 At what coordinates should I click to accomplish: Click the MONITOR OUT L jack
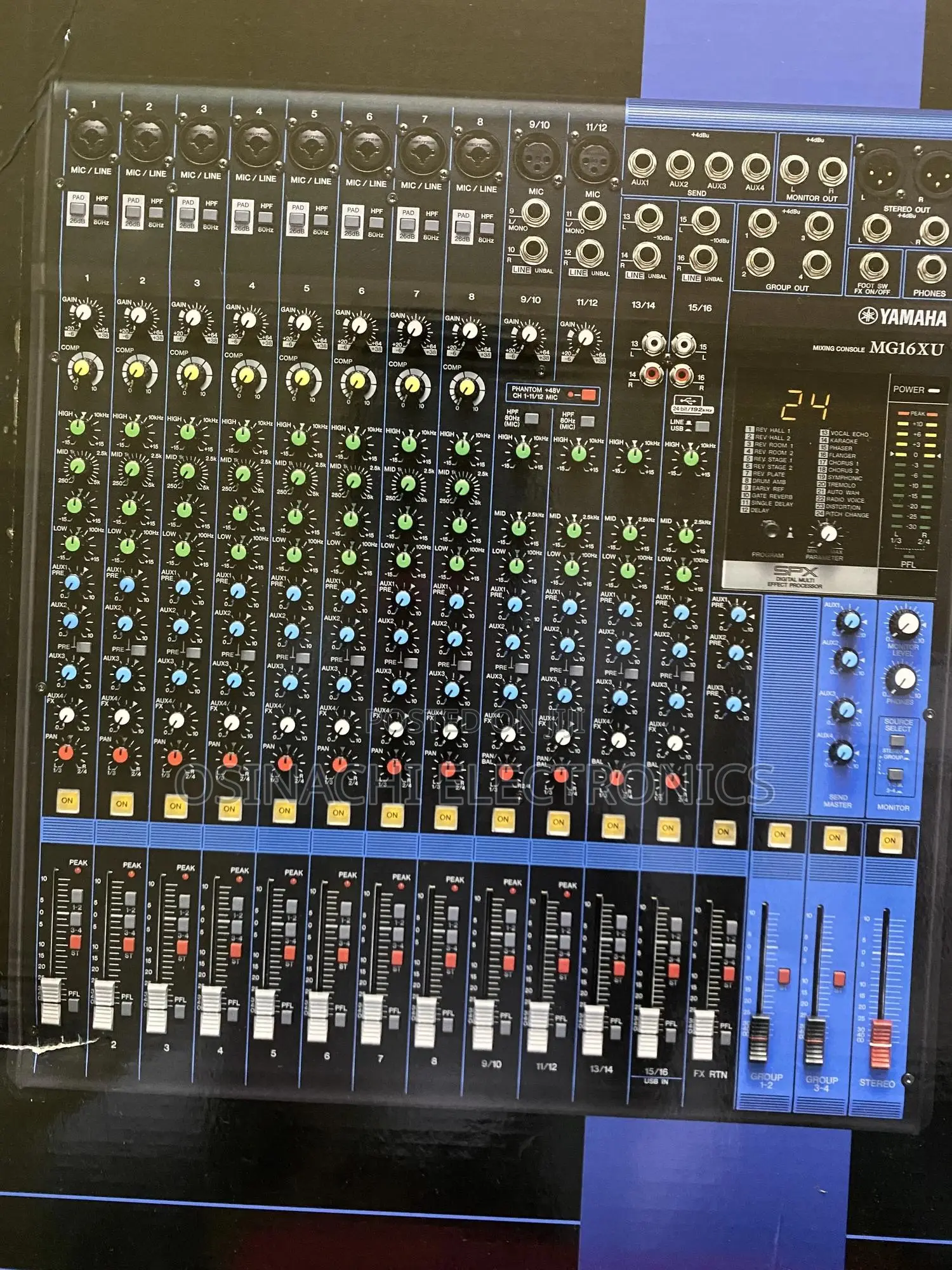click(793, 171)
